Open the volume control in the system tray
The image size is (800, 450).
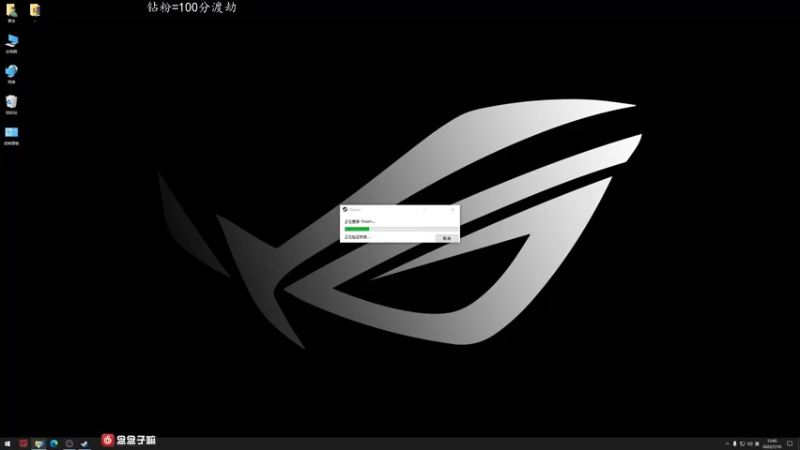(x=750, y=444)
